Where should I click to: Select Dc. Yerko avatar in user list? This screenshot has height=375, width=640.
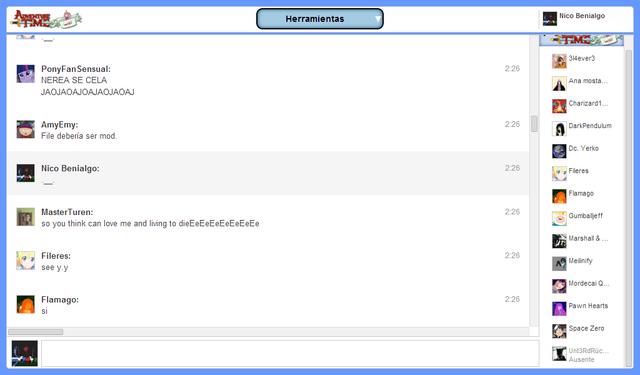click(559, 151)
